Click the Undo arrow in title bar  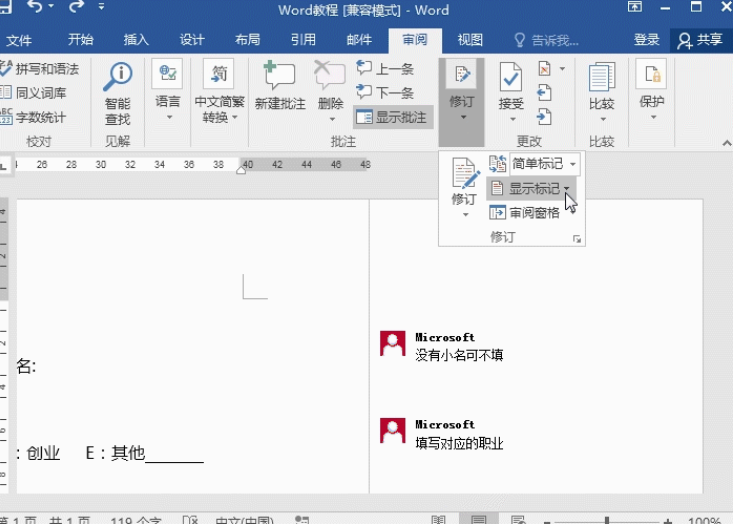click(36, 7)
